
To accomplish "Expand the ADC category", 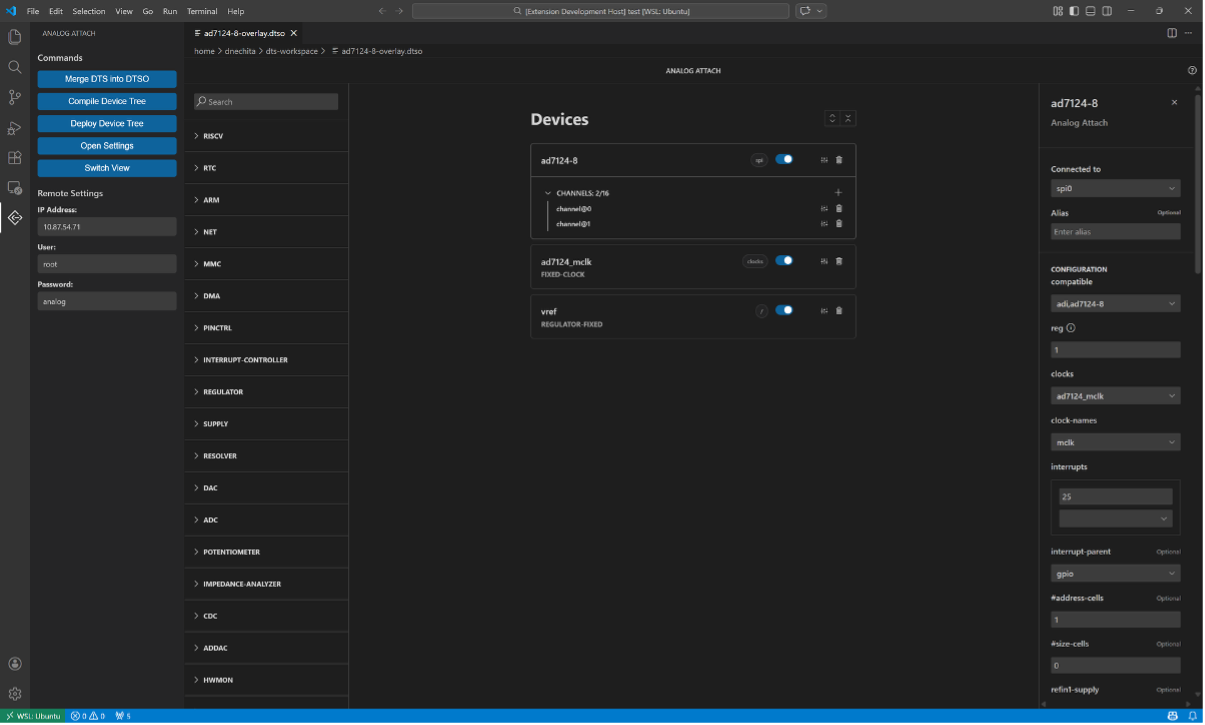I will tap(266, 520).
